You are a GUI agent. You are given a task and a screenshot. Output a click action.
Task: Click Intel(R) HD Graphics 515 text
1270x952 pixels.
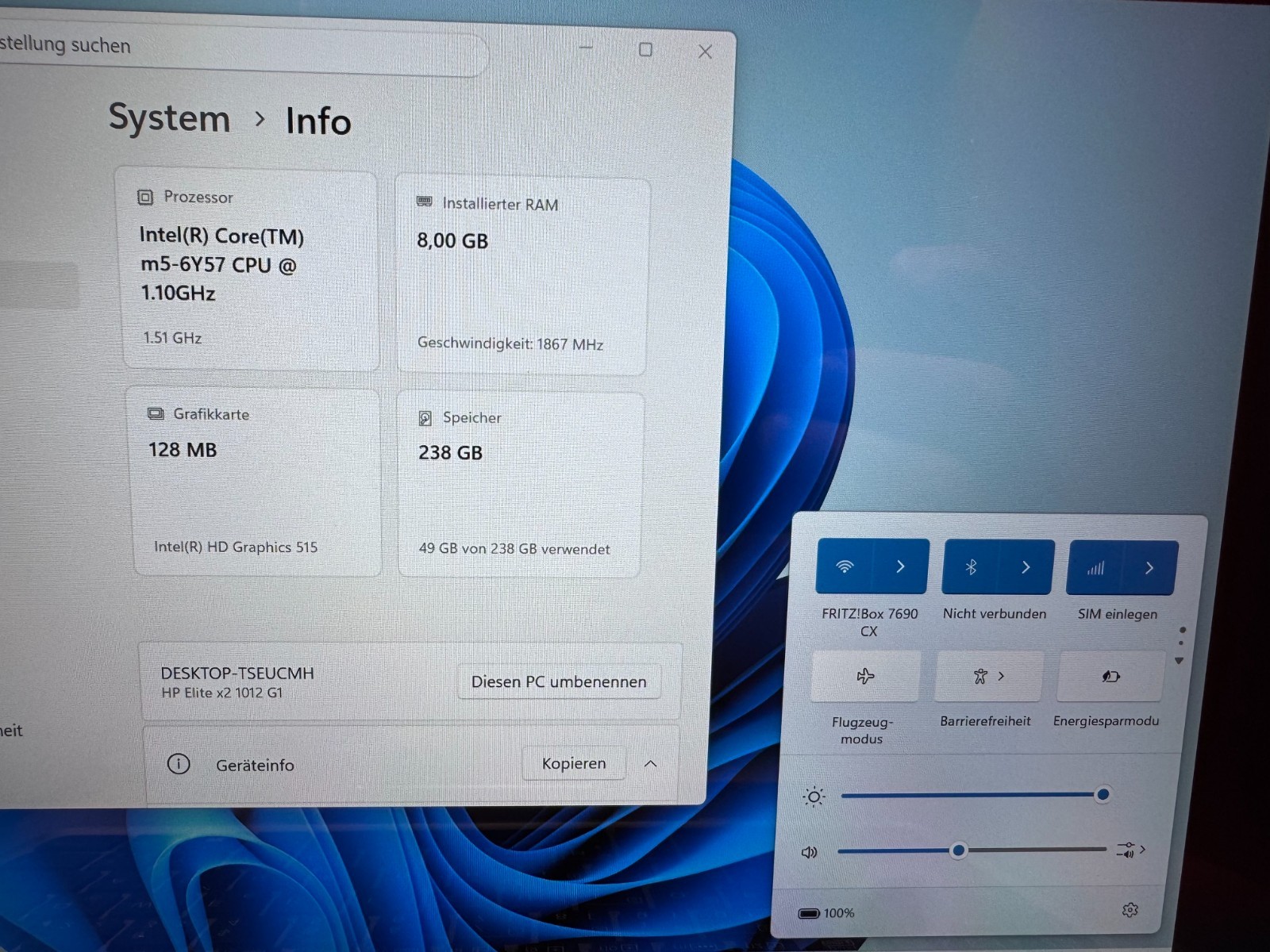(236, 547)
